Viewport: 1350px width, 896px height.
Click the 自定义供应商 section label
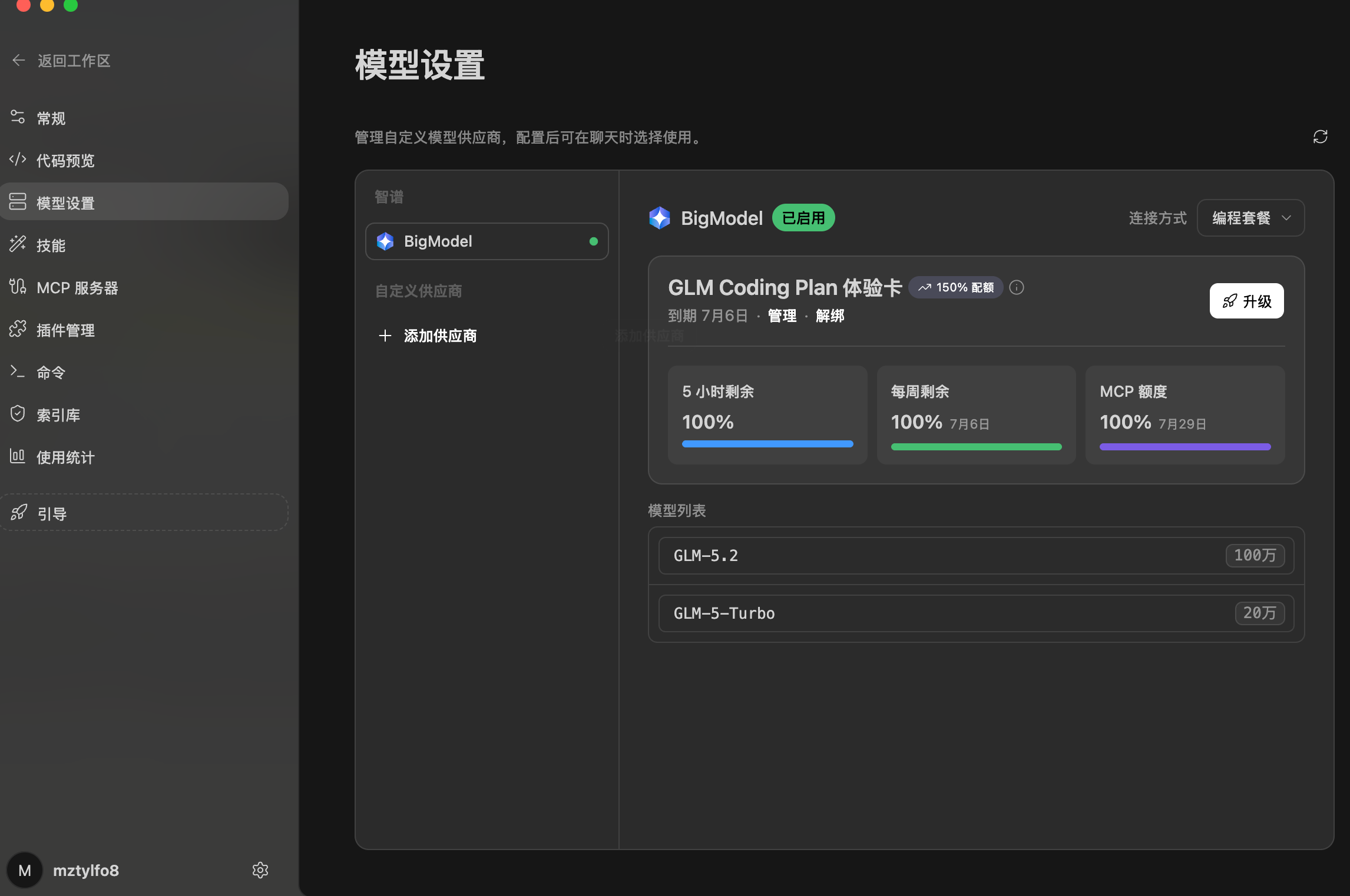tap(419, 291)
